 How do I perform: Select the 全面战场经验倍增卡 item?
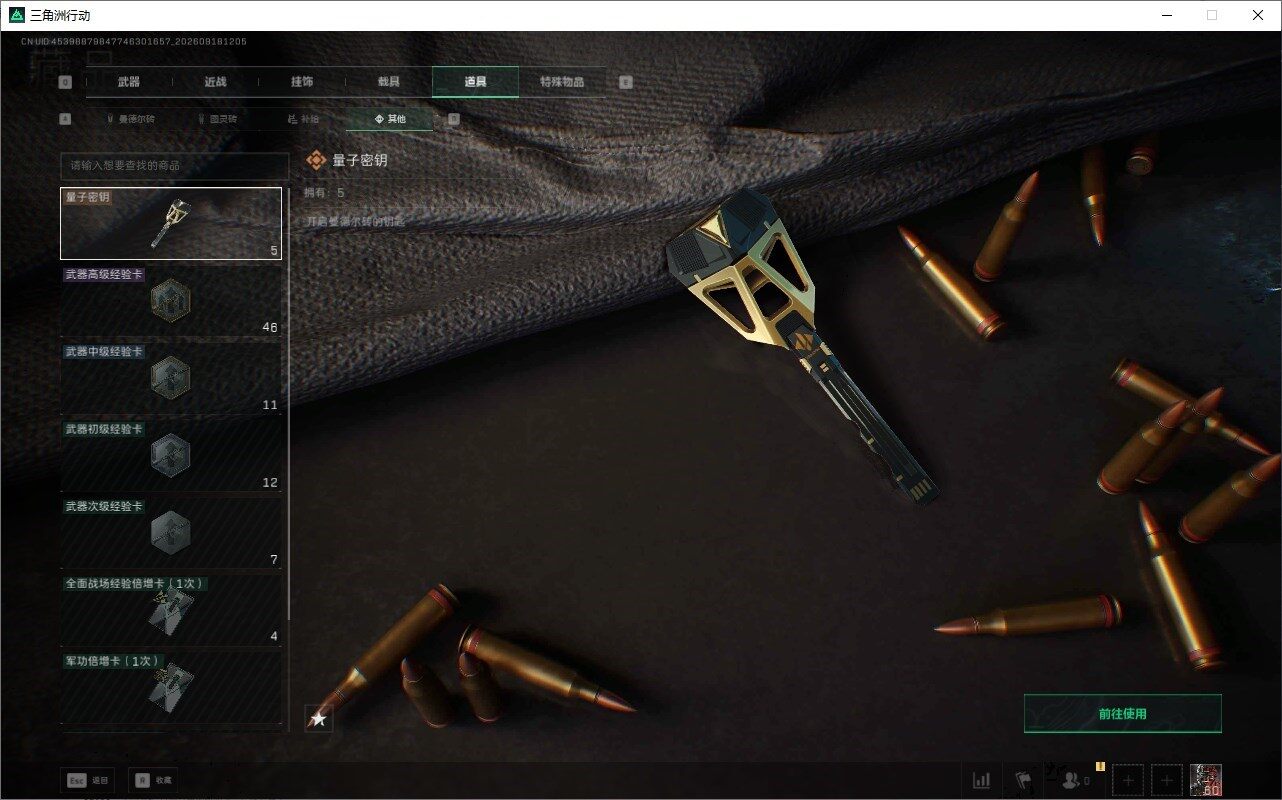point(171,610)
